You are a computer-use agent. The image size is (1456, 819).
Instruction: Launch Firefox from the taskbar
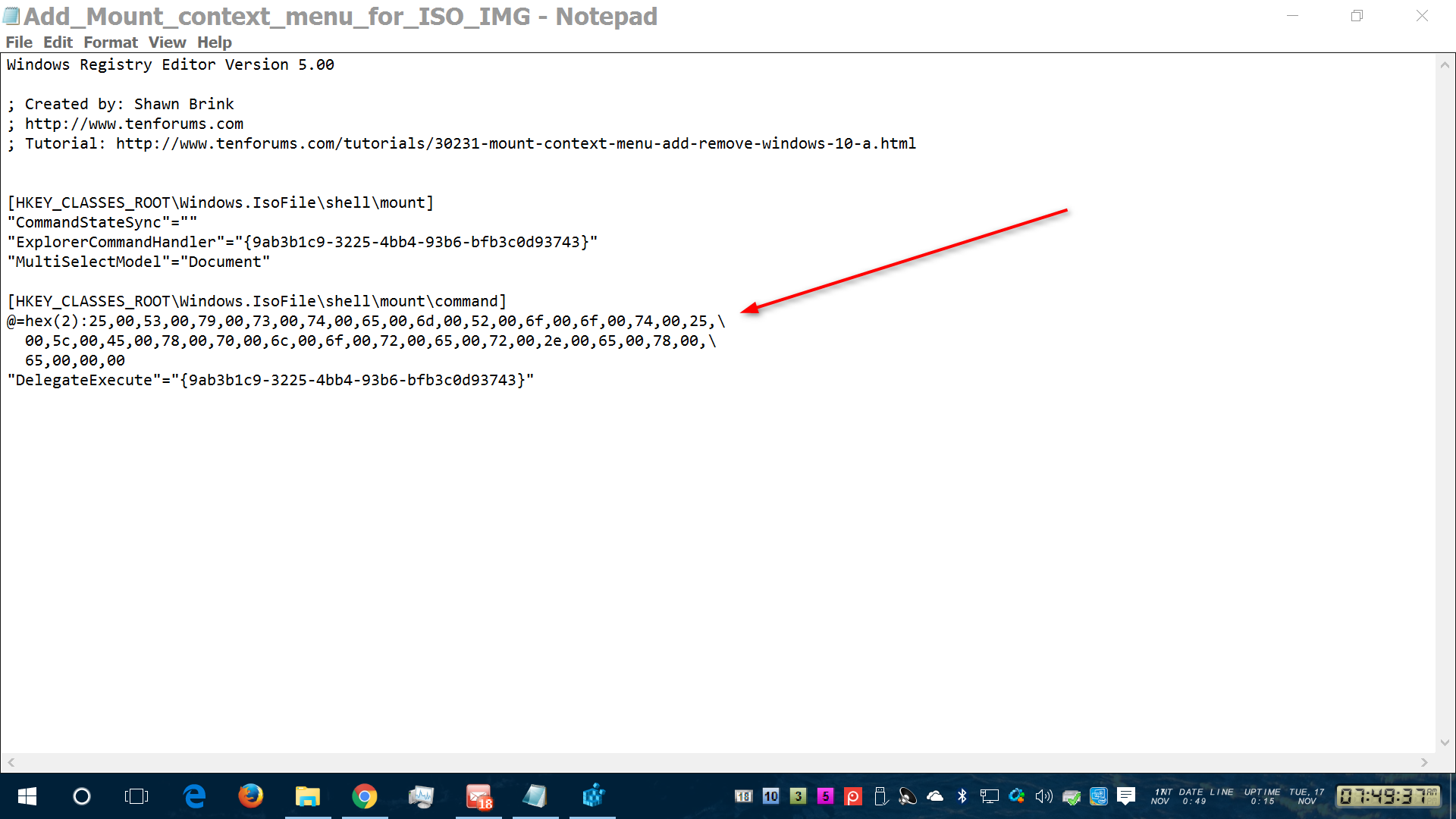click(251, 795)
